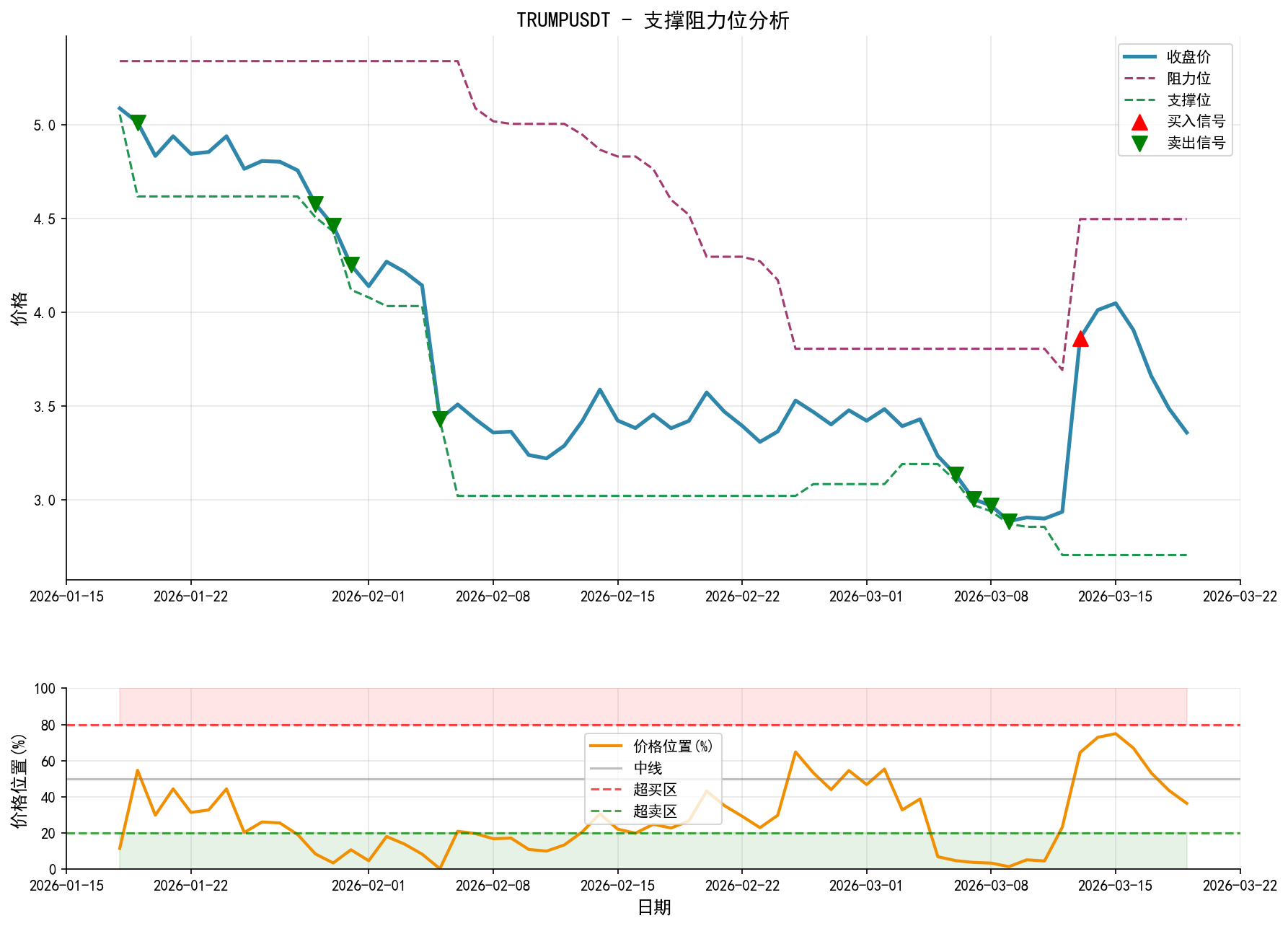This screenshot has height=926, width=1288.
Task: Click the 卖出信号 legend text
Action: tap(1196, 144)
